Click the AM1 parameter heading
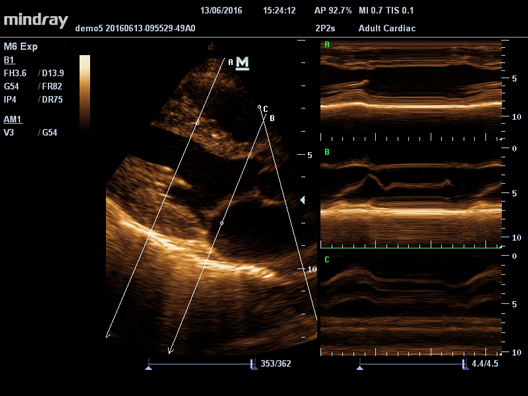528x396 pixels. tap(13, 120)
